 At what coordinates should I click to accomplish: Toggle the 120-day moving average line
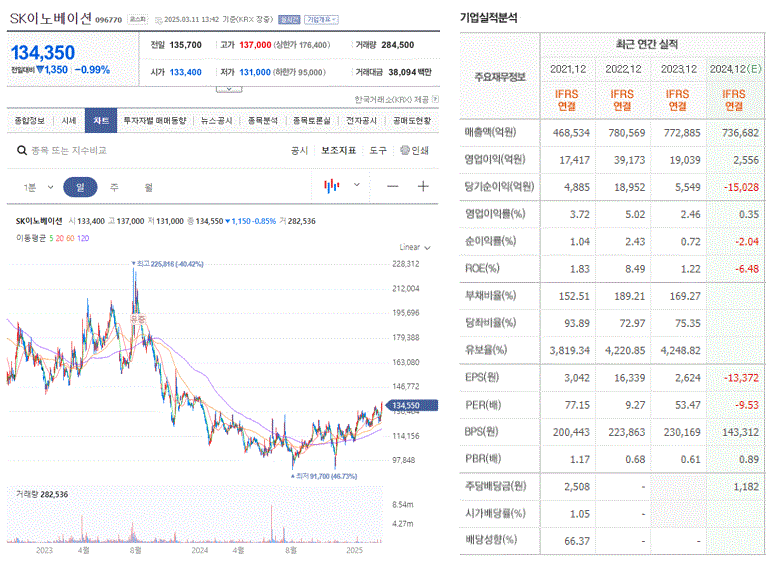83,238
